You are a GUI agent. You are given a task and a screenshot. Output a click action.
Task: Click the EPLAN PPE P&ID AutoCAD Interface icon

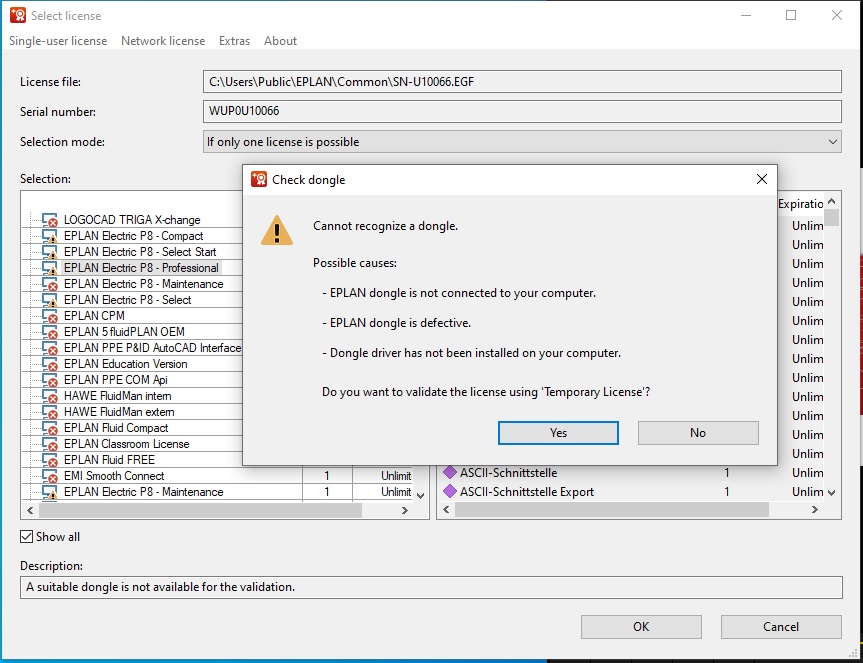[x=50, y=348]
